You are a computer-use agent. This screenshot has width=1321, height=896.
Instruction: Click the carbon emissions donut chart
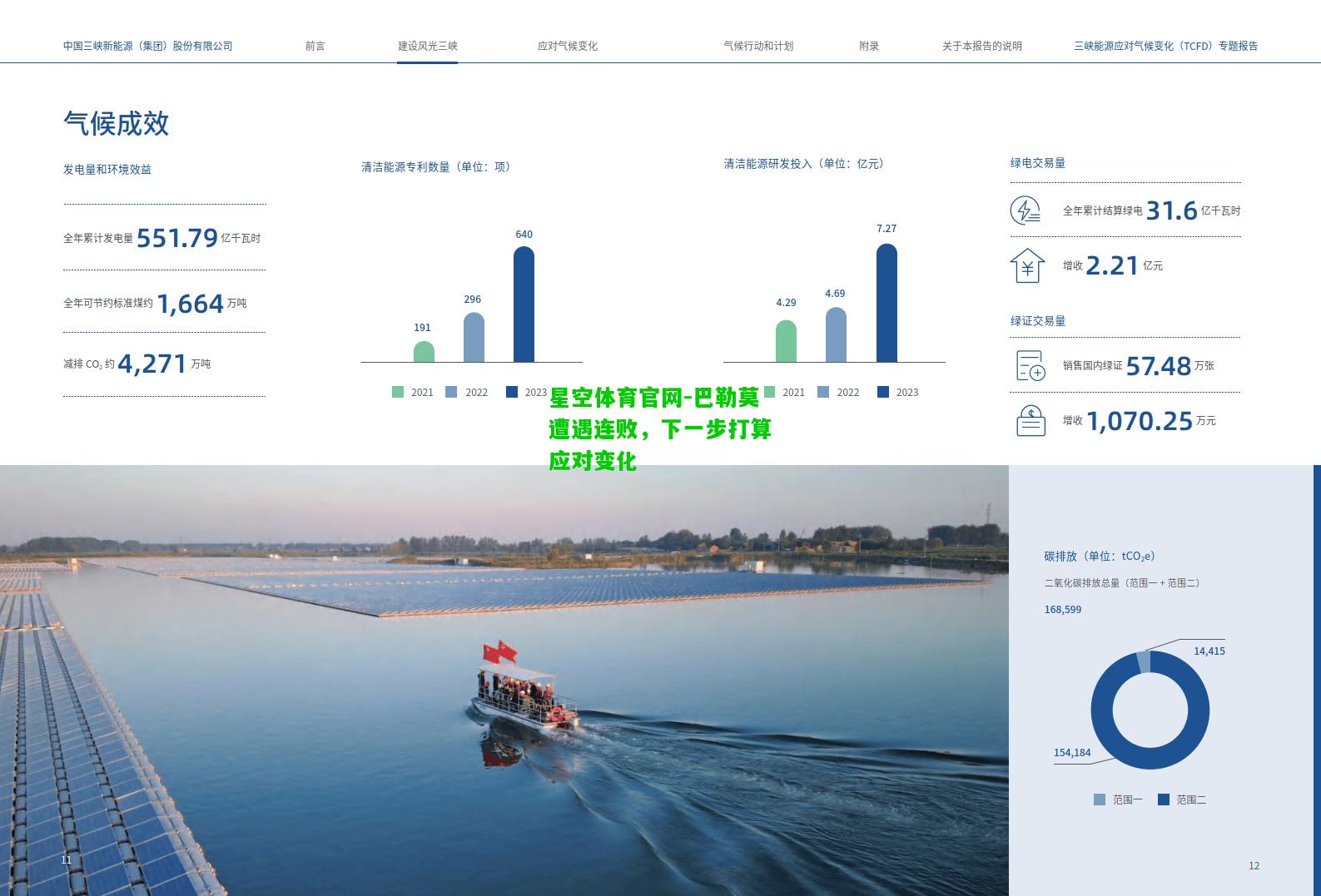pyautogui.click(x=1150, y=710)
